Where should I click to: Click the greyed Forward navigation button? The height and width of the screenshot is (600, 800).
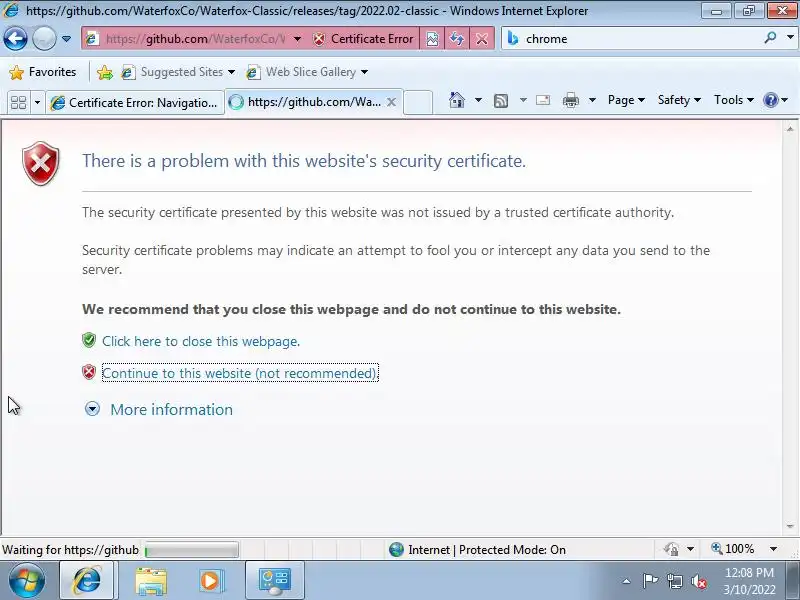(x=44, y=39)
